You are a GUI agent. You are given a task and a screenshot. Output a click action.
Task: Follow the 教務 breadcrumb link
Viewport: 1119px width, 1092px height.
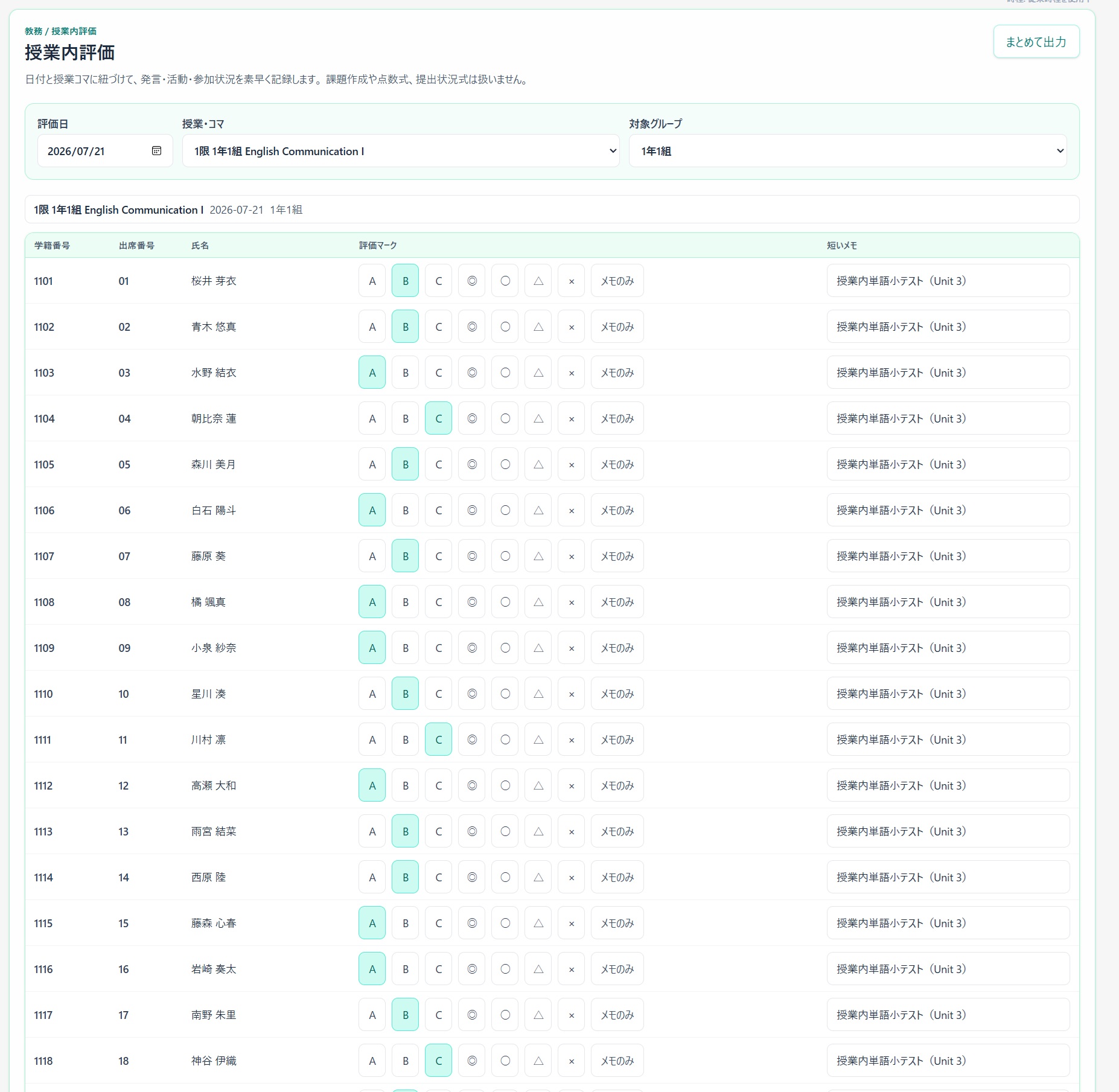(34, 31)
